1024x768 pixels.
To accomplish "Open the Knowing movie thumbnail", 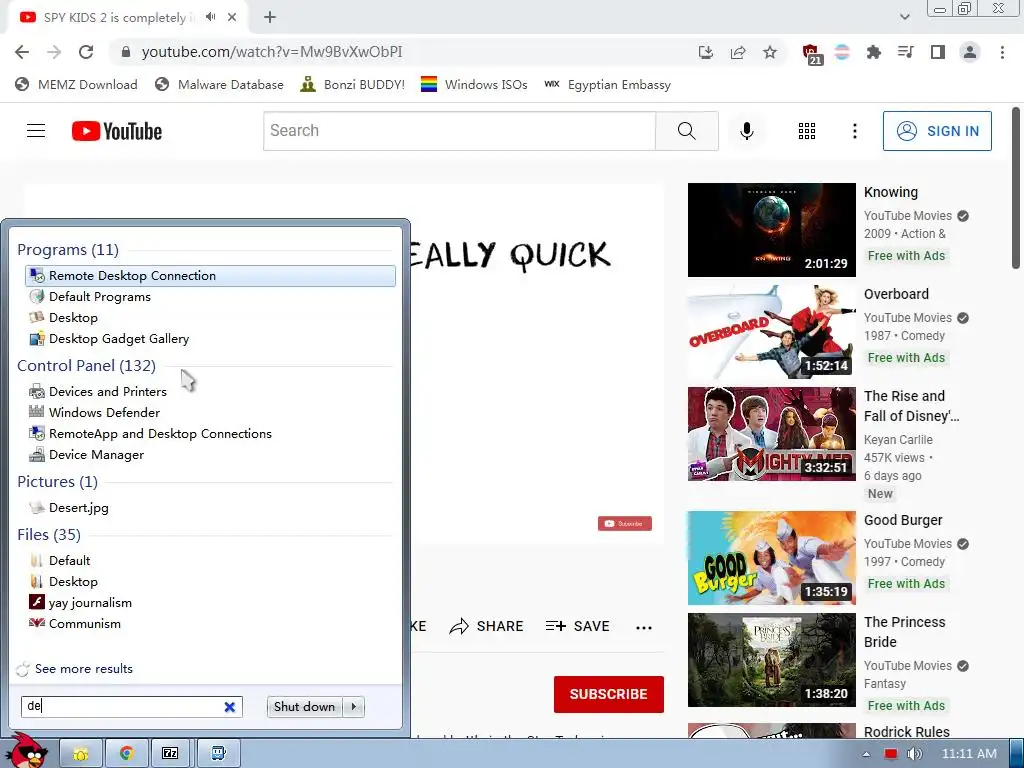I will tap(771, 230).
